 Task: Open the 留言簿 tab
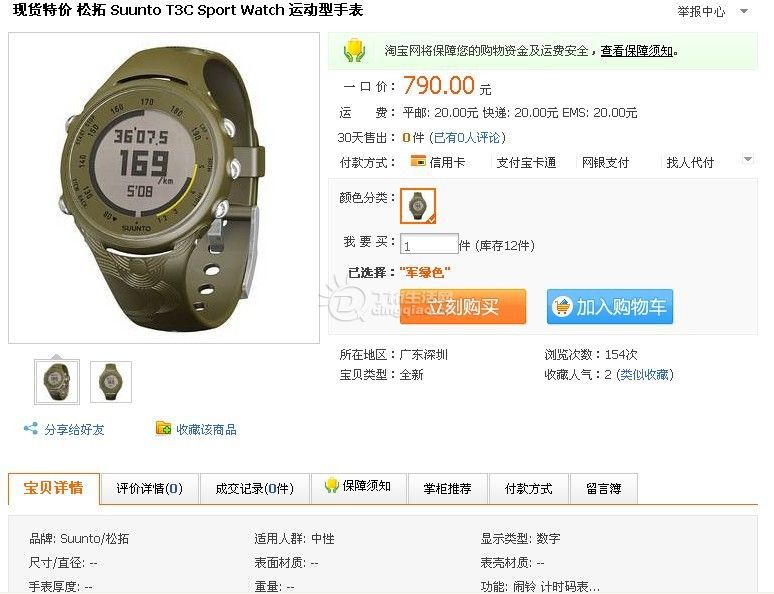[x=604, y=488]
